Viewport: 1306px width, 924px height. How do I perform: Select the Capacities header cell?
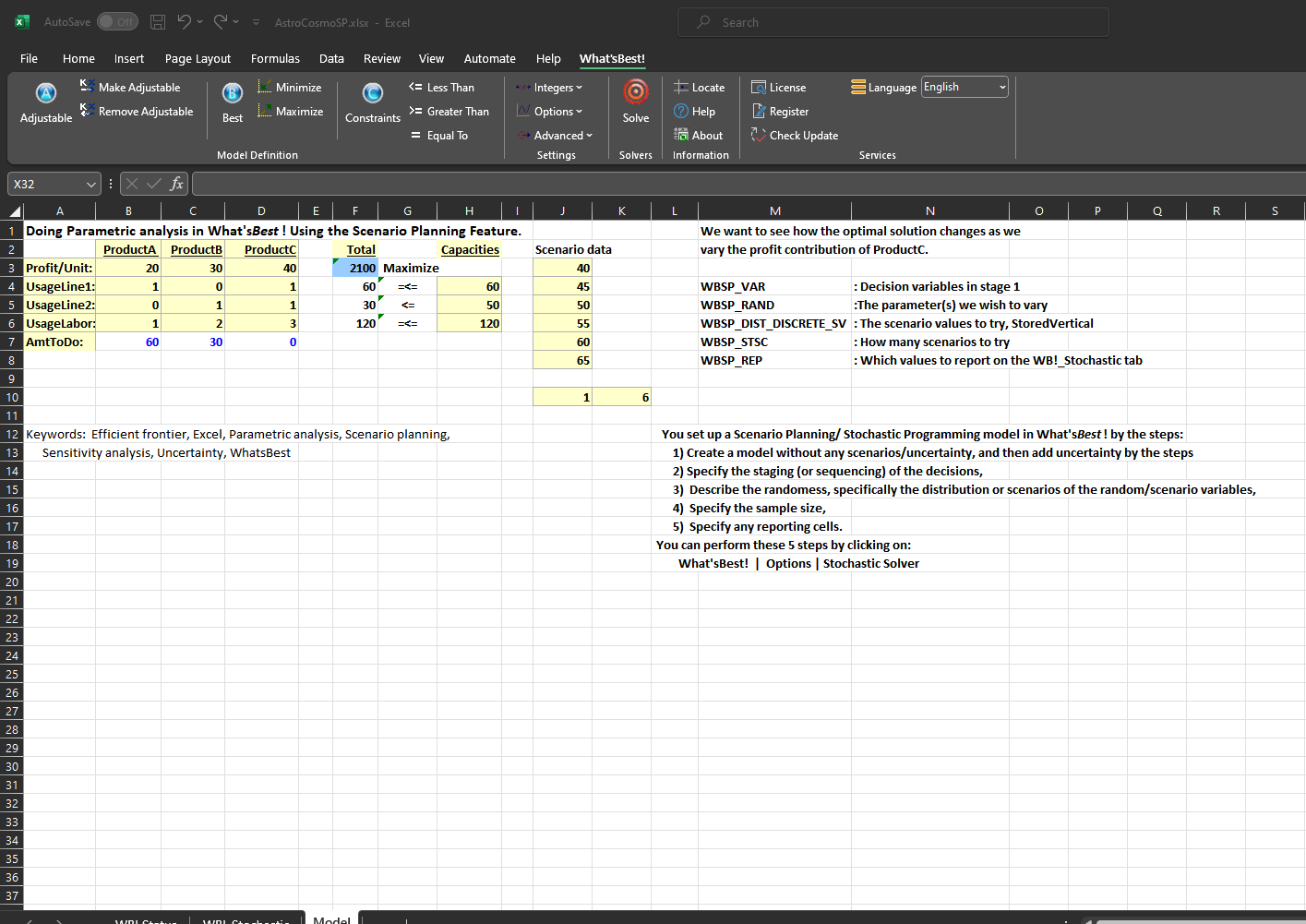click(x=469, y=249)
